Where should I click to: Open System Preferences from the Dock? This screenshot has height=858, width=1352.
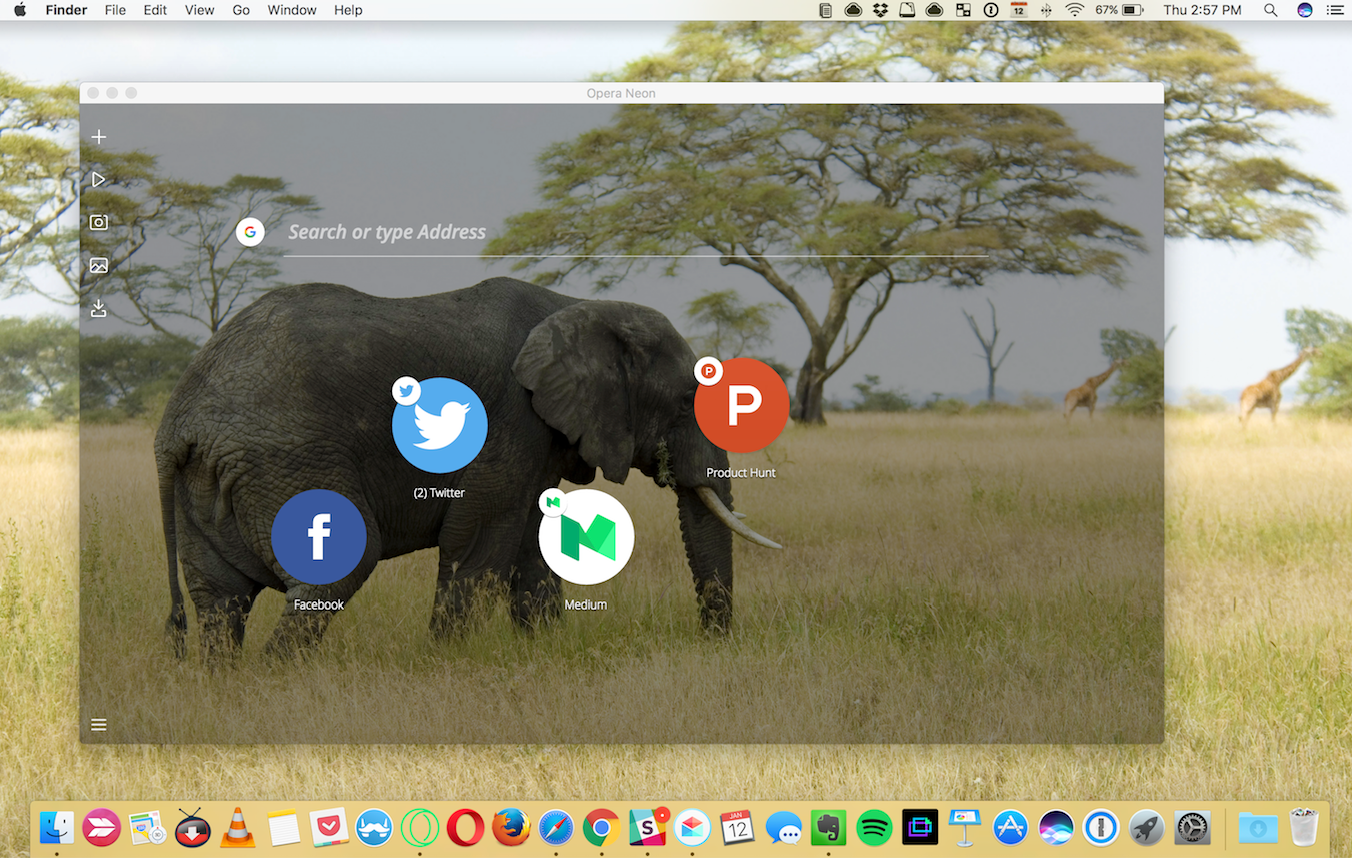(x=1192, y=827)
